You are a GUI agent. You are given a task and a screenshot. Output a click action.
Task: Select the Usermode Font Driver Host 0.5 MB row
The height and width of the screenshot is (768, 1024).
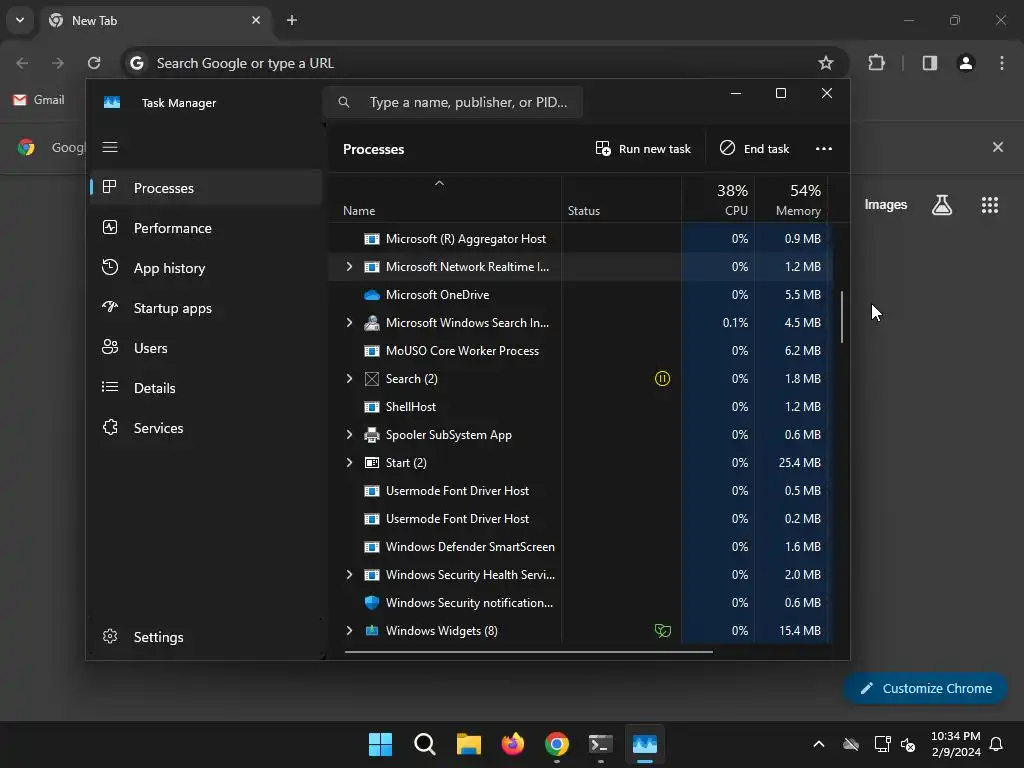click(579, 490)
